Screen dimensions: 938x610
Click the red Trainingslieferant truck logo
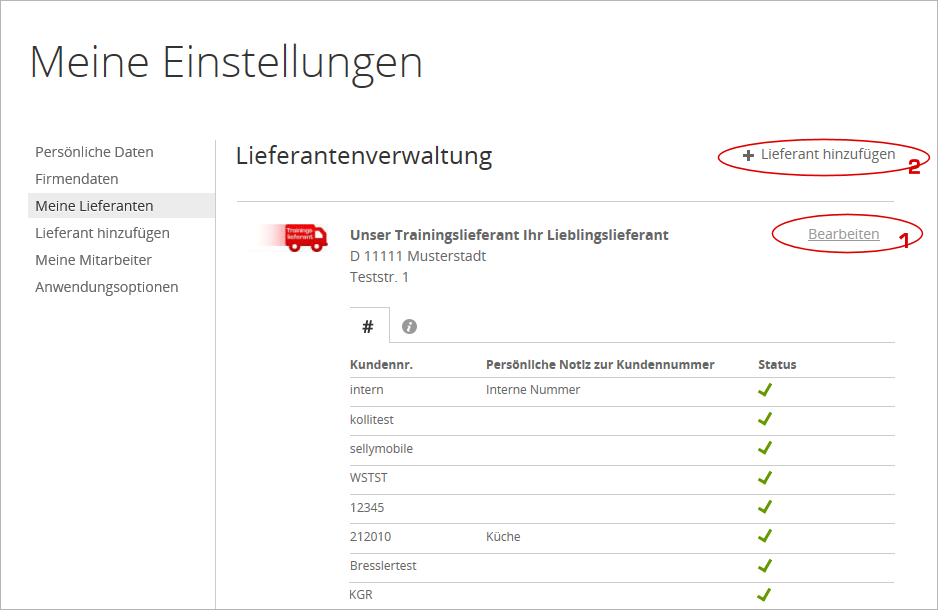[x=305, y=237]
